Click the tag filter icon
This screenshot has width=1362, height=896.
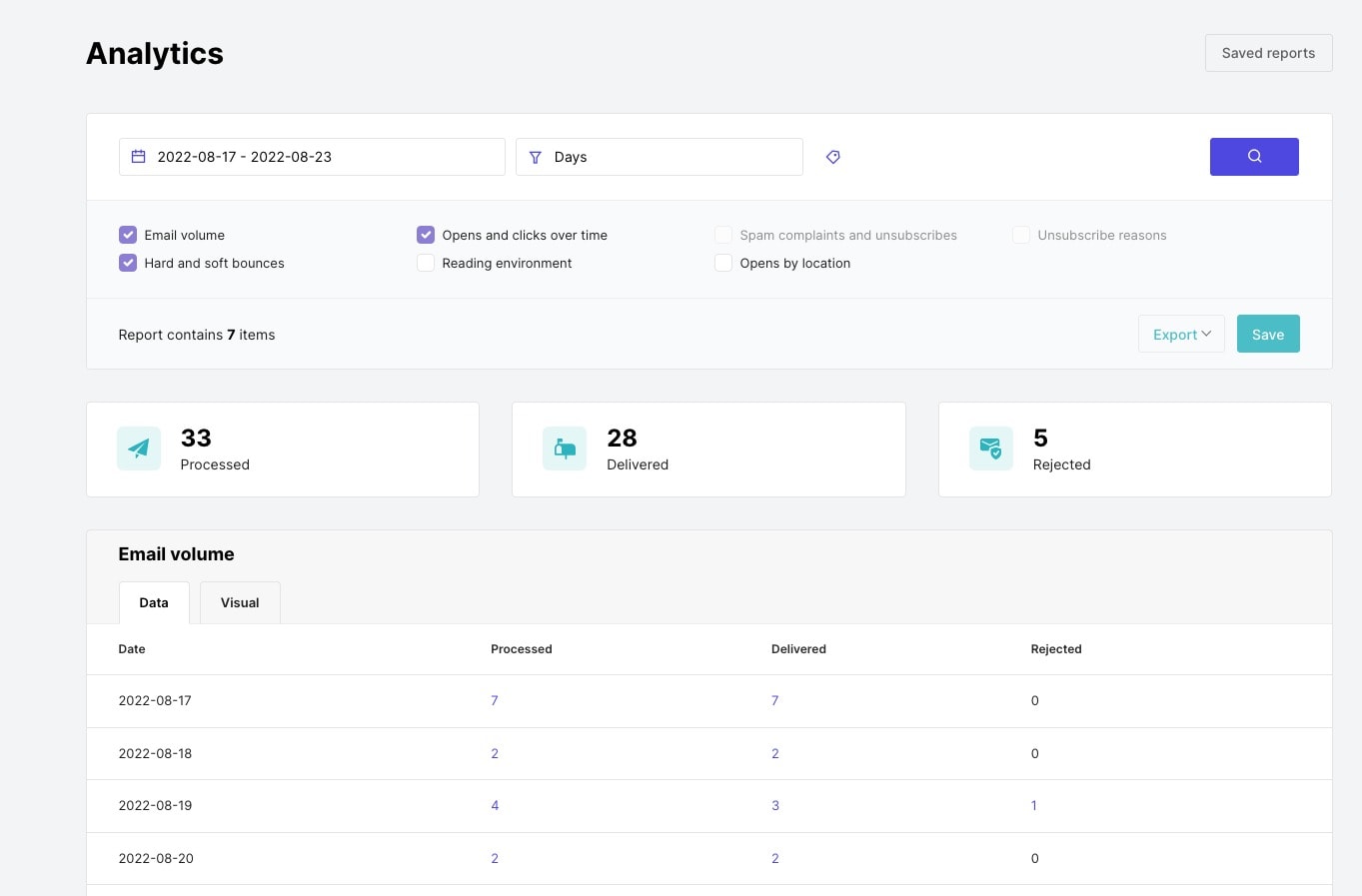(x=832, y=157)
